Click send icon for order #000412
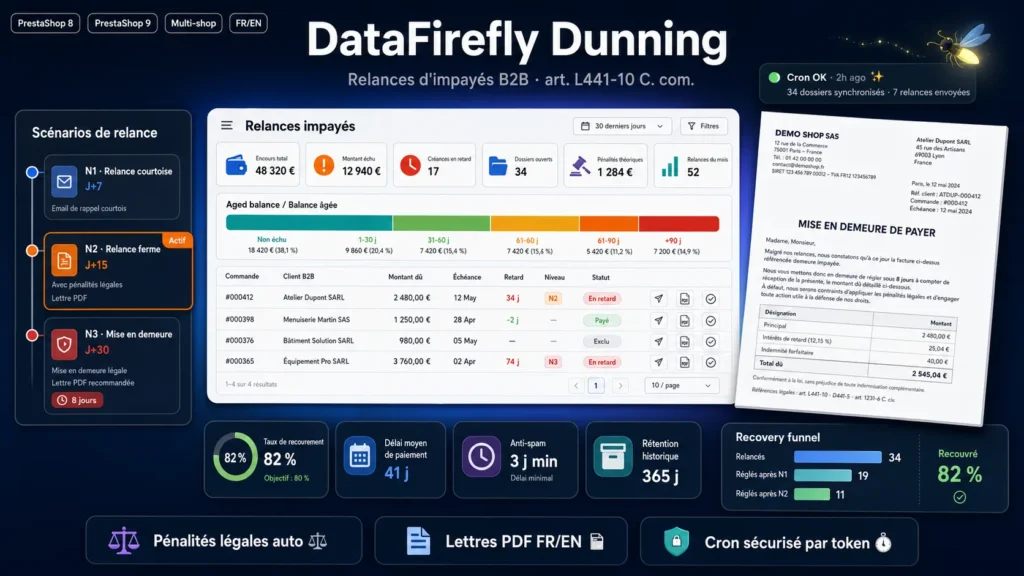 coord(658,298)
